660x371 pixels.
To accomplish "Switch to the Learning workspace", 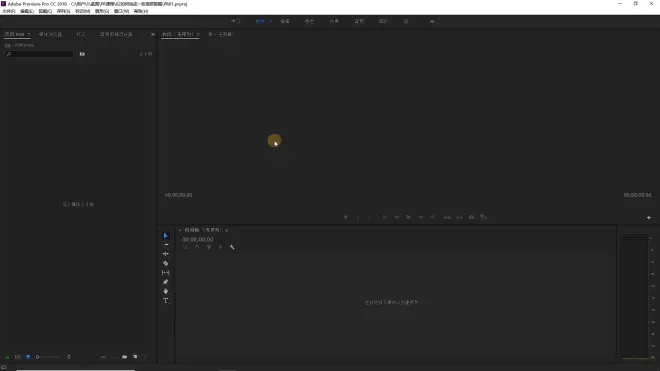I will pyautogui.click(x=235, y=21).
